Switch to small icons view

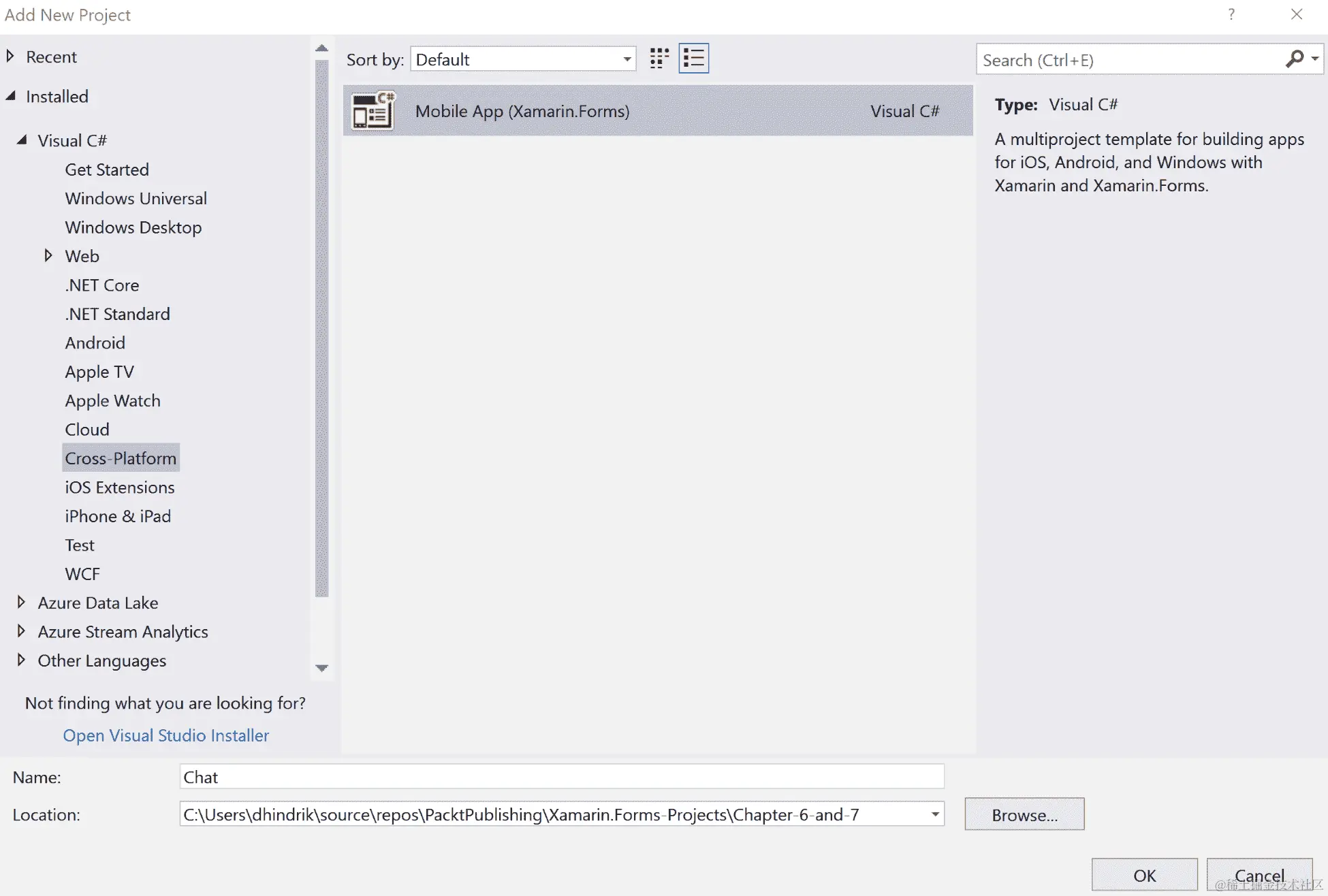(x=659, y=59)
